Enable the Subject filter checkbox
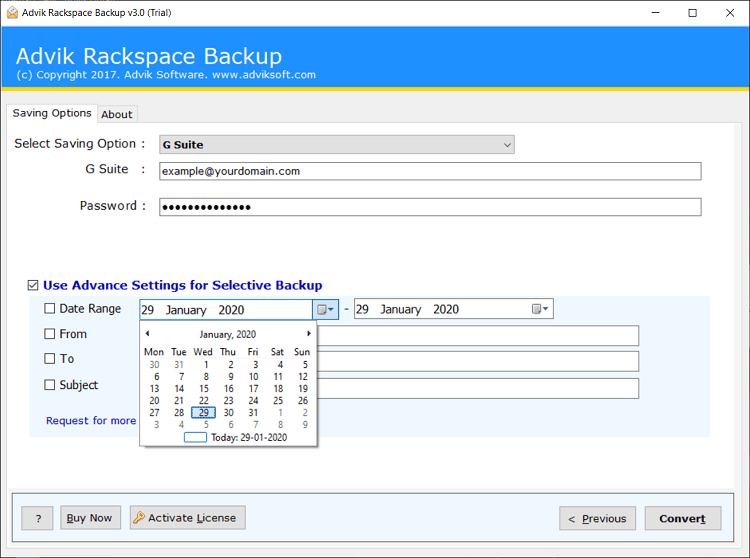The width and height of the screenshot is (750, 558). (x=49, y=385)
